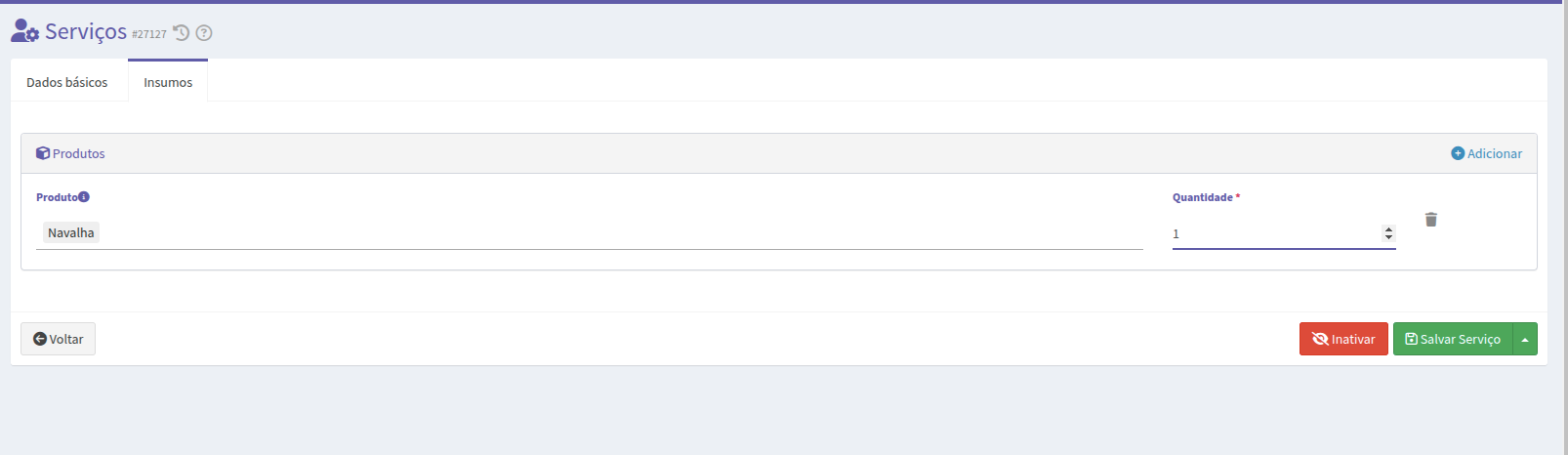Delete product row with trash icon
The width and height of the screenshot is (1568, 455).
(1431, 220)
